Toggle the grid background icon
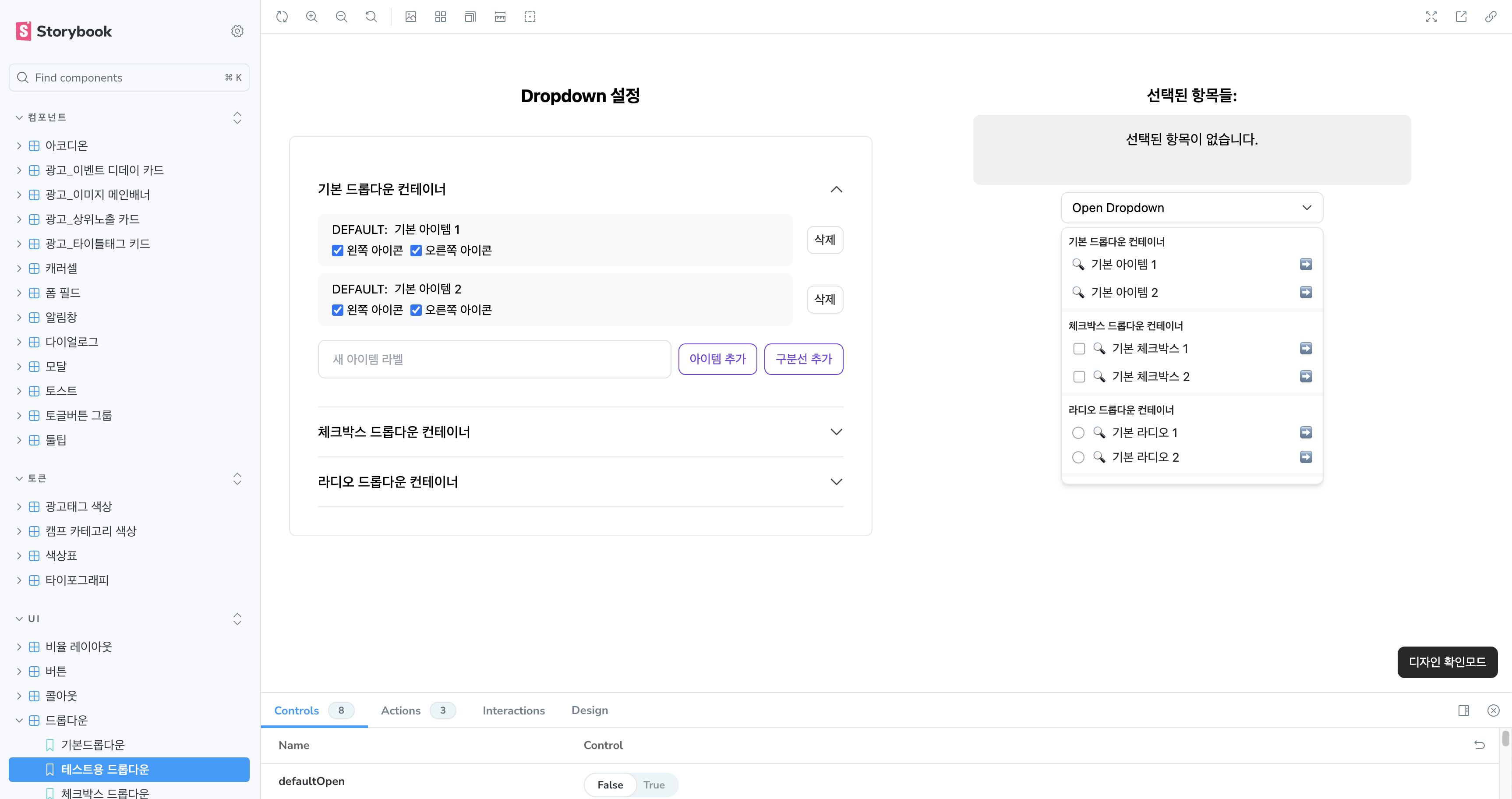The image size is (1512, 799). click(x=440, y=17)
